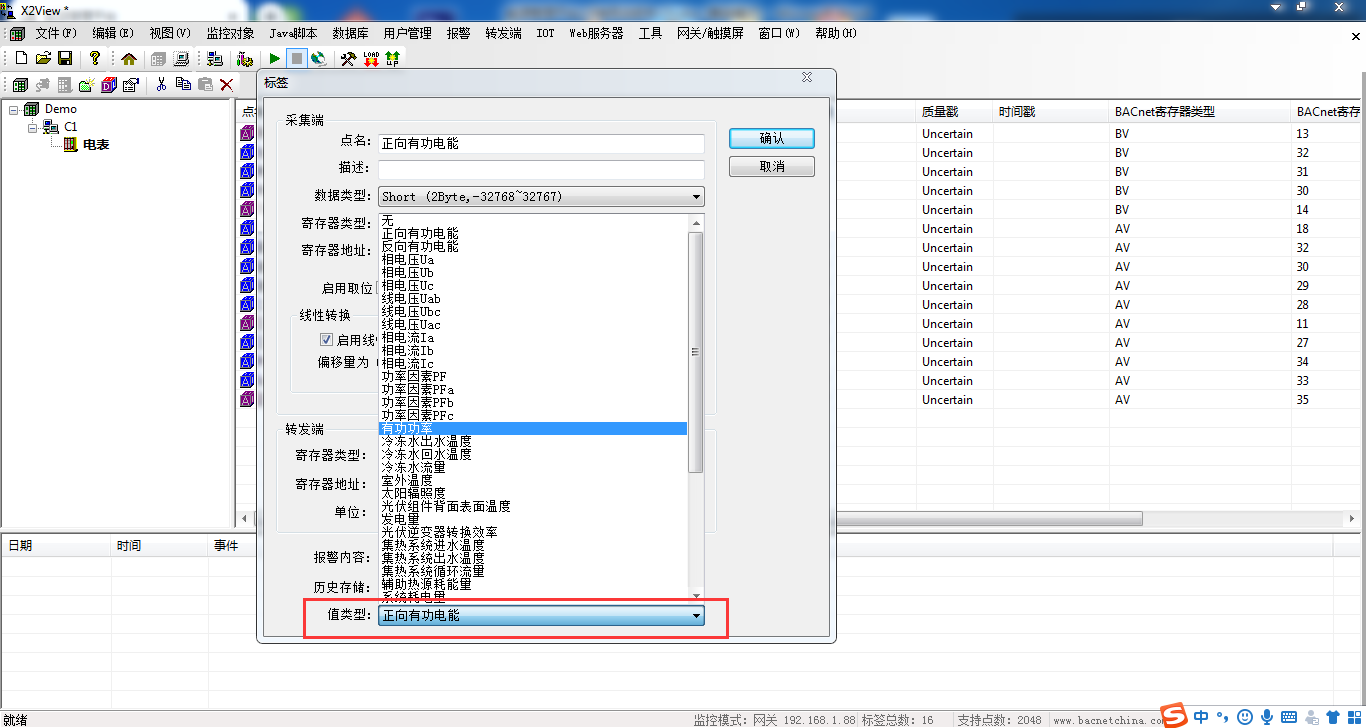Open the 值类型 dropdown showing 正向有功电能
1366x728 pixels.
coord(541,616)
